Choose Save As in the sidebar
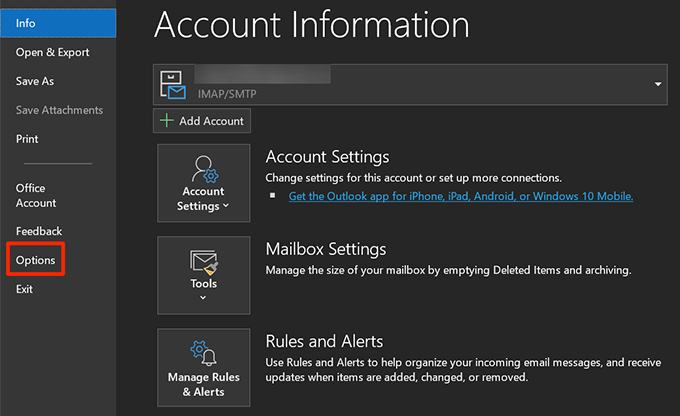Viewport: 680px width, 416px height. pos(35,81)
